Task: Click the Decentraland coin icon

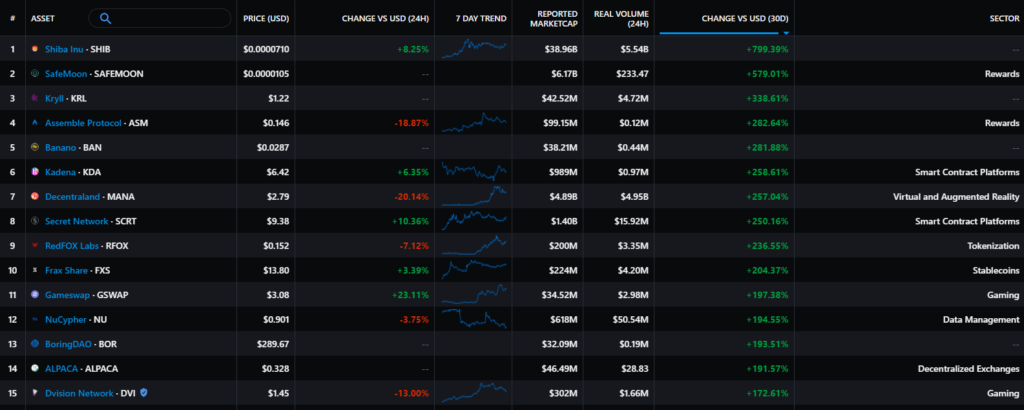Action: pyautogui.click(x=35, y=197)
